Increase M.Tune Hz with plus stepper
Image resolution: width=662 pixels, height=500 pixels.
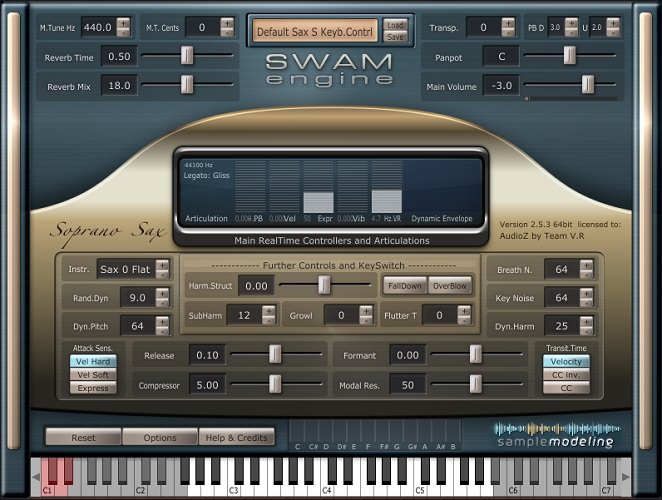point(124,23)
